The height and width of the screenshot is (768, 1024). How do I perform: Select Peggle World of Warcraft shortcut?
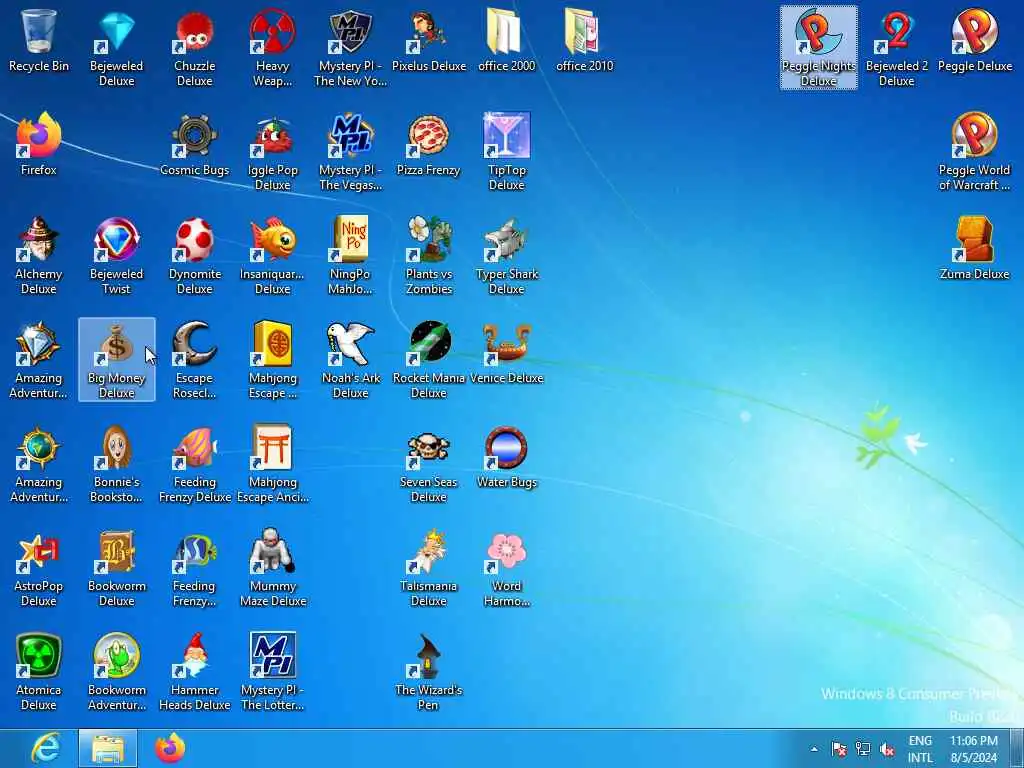click(x=974, y=152)
